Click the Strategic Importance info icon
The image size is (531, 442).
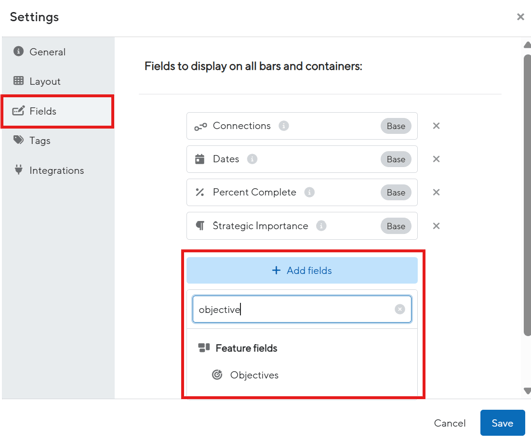[x=321, y=226]
